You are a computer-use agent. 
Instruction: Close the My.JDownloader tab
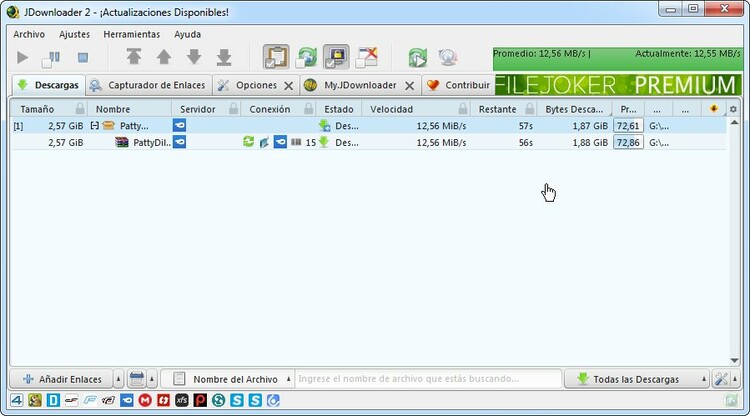(x=409, y=86)
